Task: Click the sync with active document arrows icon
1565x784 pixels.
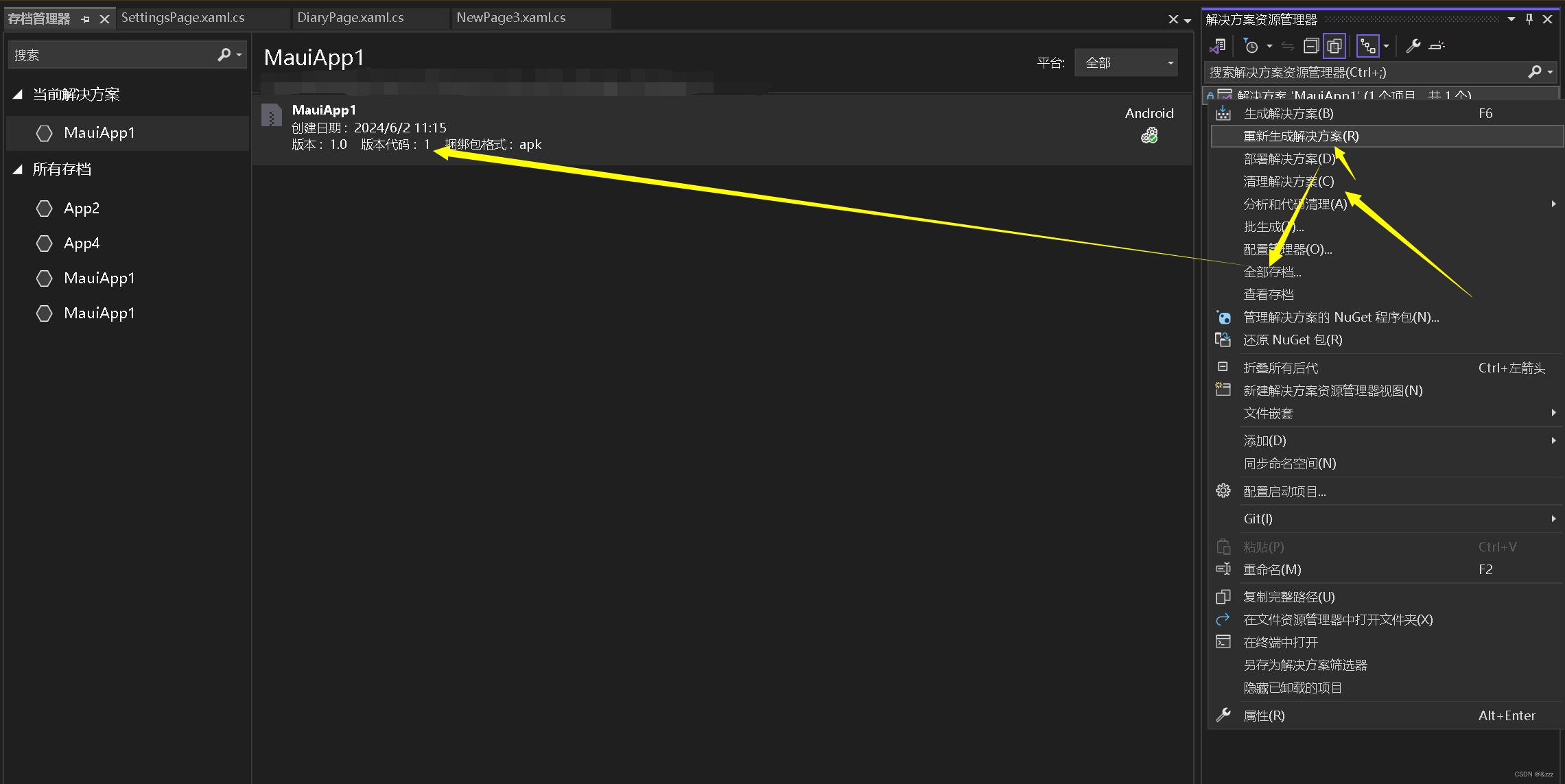Action: click(1288, 46)
